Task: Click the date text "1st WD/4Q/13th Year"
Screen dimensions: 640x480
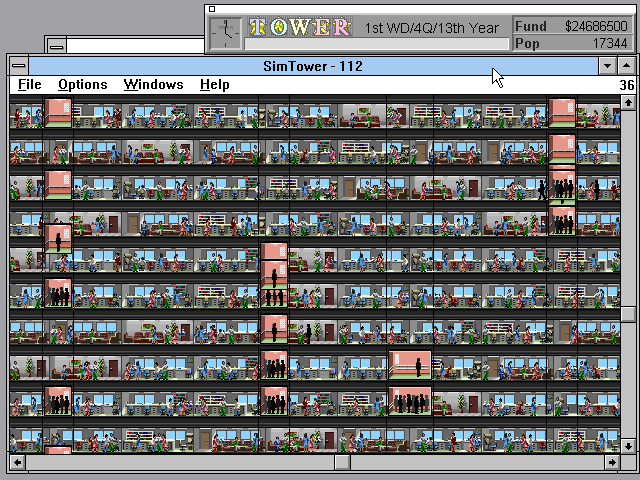Action: tap(431, 28)
